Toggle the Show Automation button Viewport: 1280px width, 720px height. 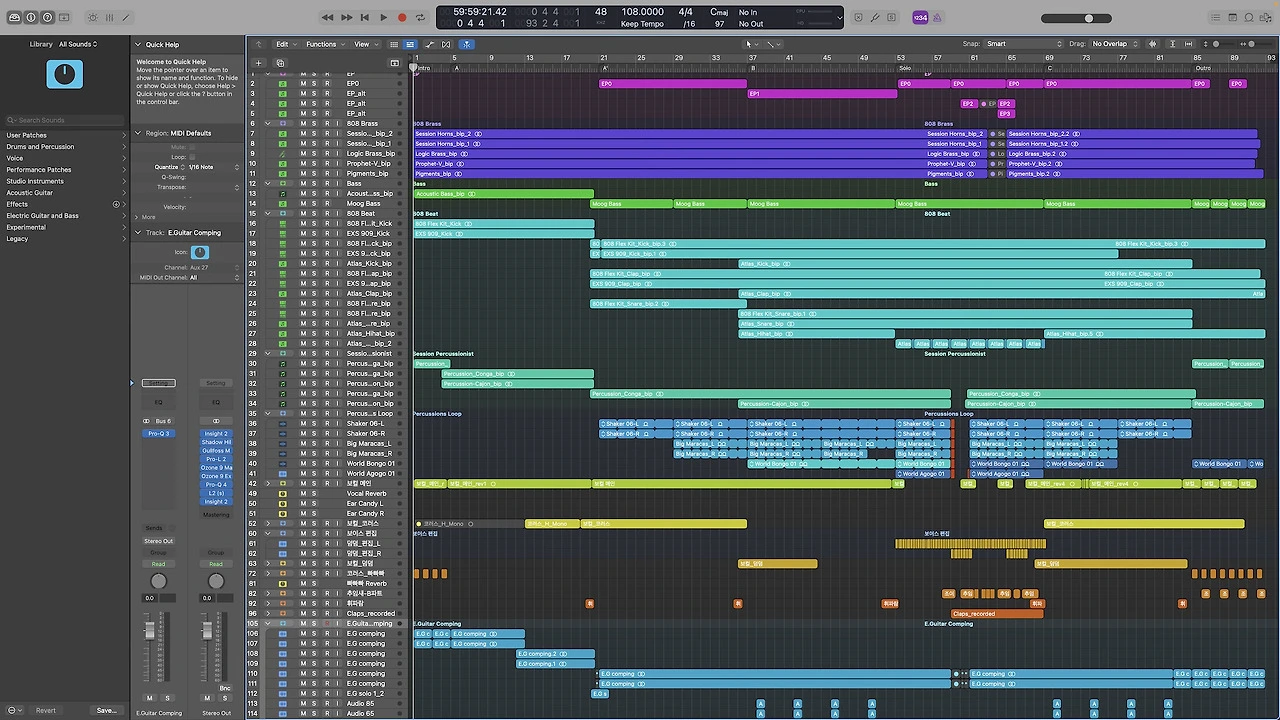click(x=430, y=44)
